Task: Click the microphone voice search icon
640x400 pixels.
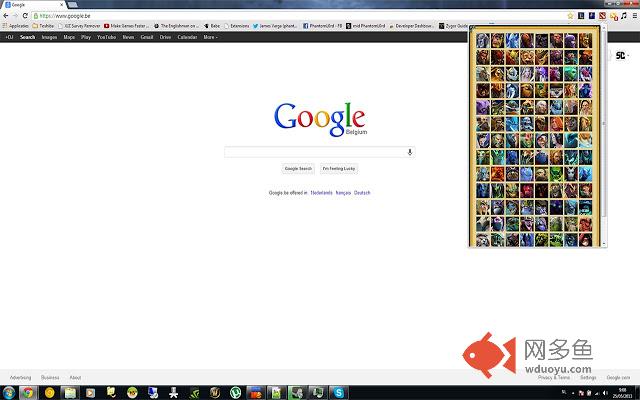Action: pos(410,152)
